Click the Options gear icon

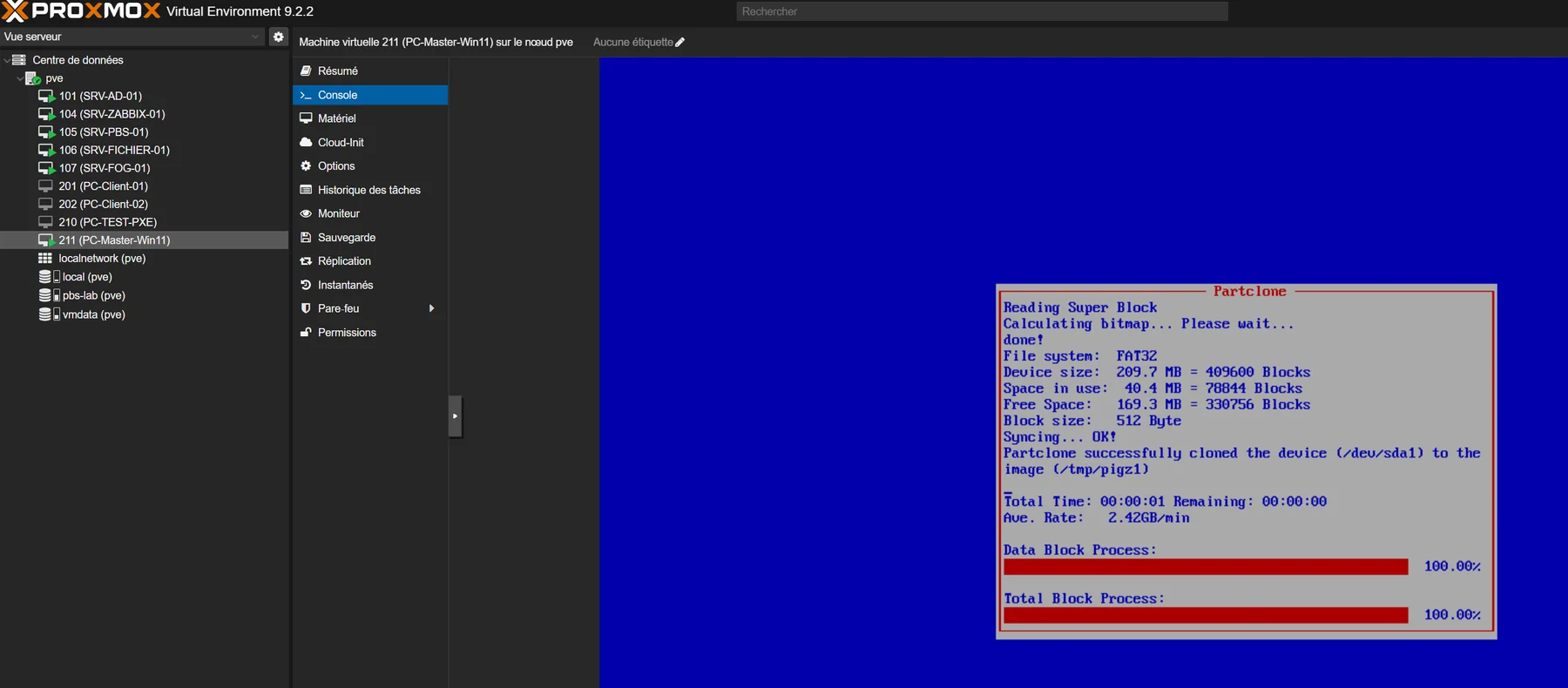pos(306,165)
